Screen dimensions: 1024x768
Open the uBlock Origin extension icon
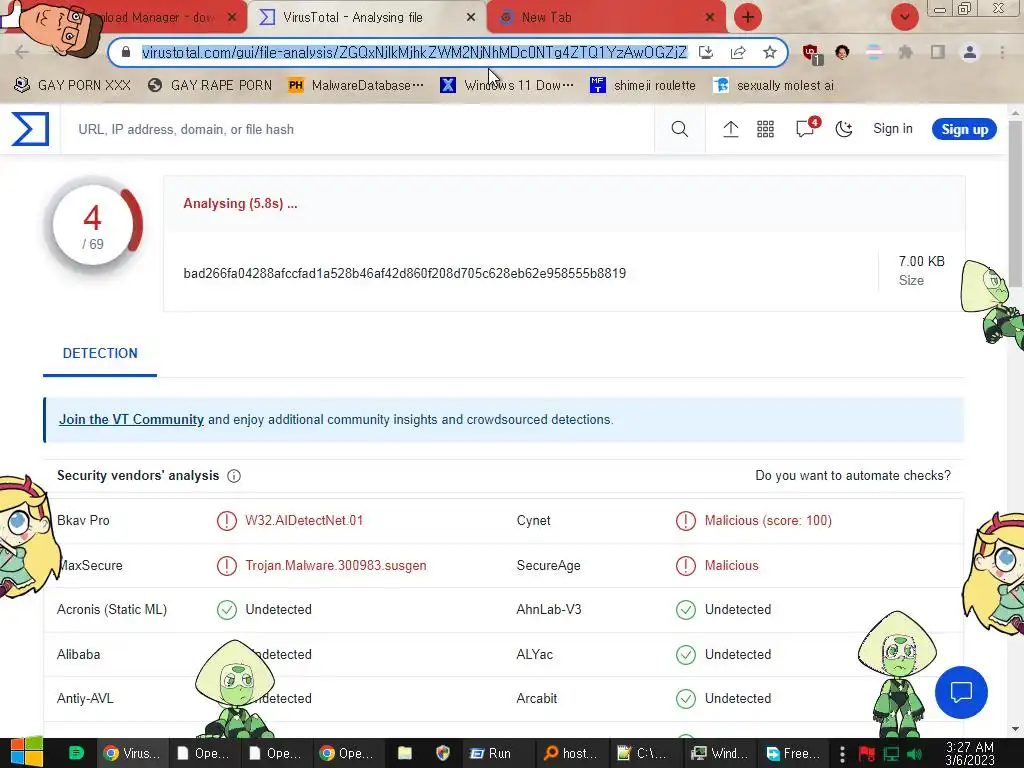point(812,53)
